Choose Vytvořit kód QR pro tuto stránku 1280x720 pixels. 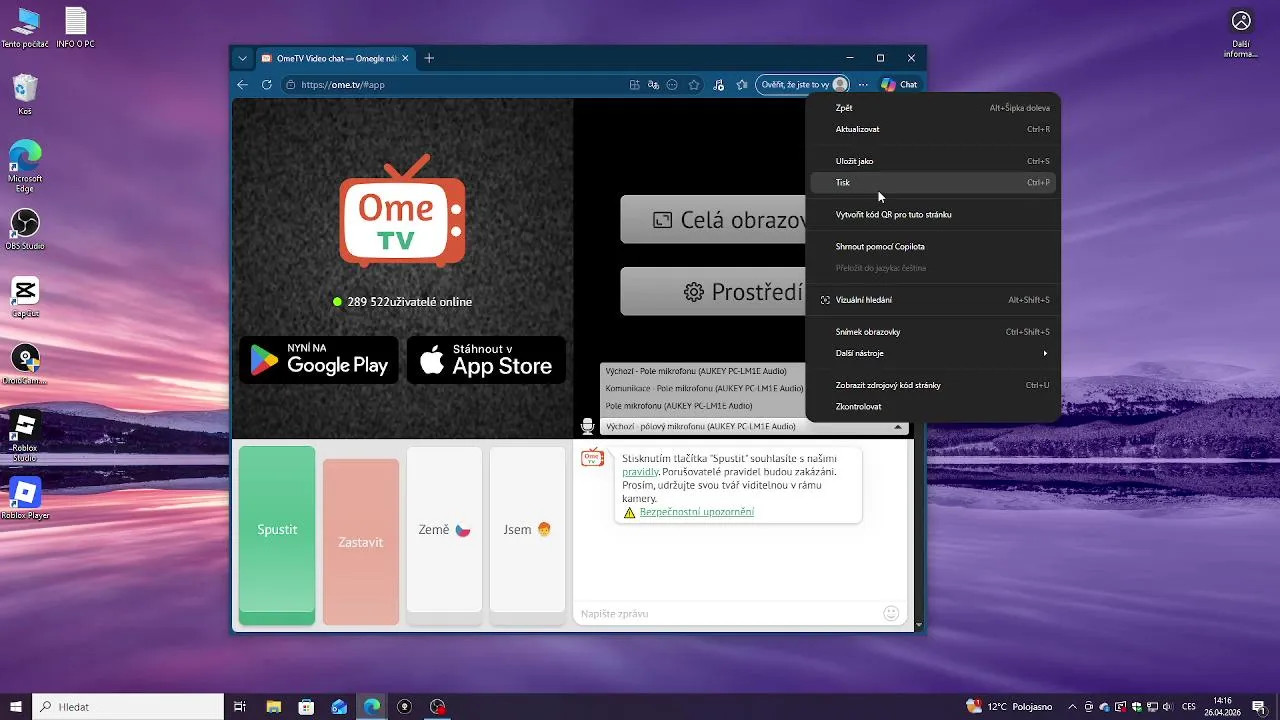click(932, 215)
